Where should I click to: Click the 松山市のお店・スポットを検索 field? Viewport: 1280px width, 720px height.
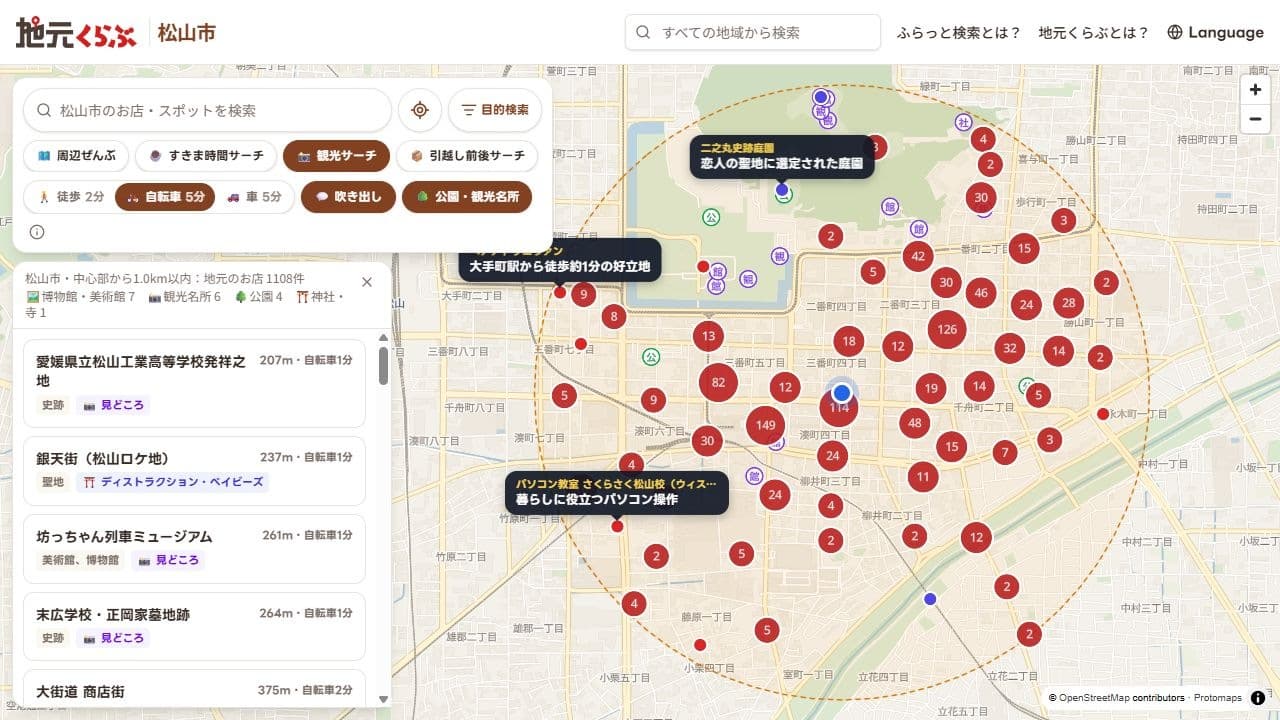click(x=208, y=110)
